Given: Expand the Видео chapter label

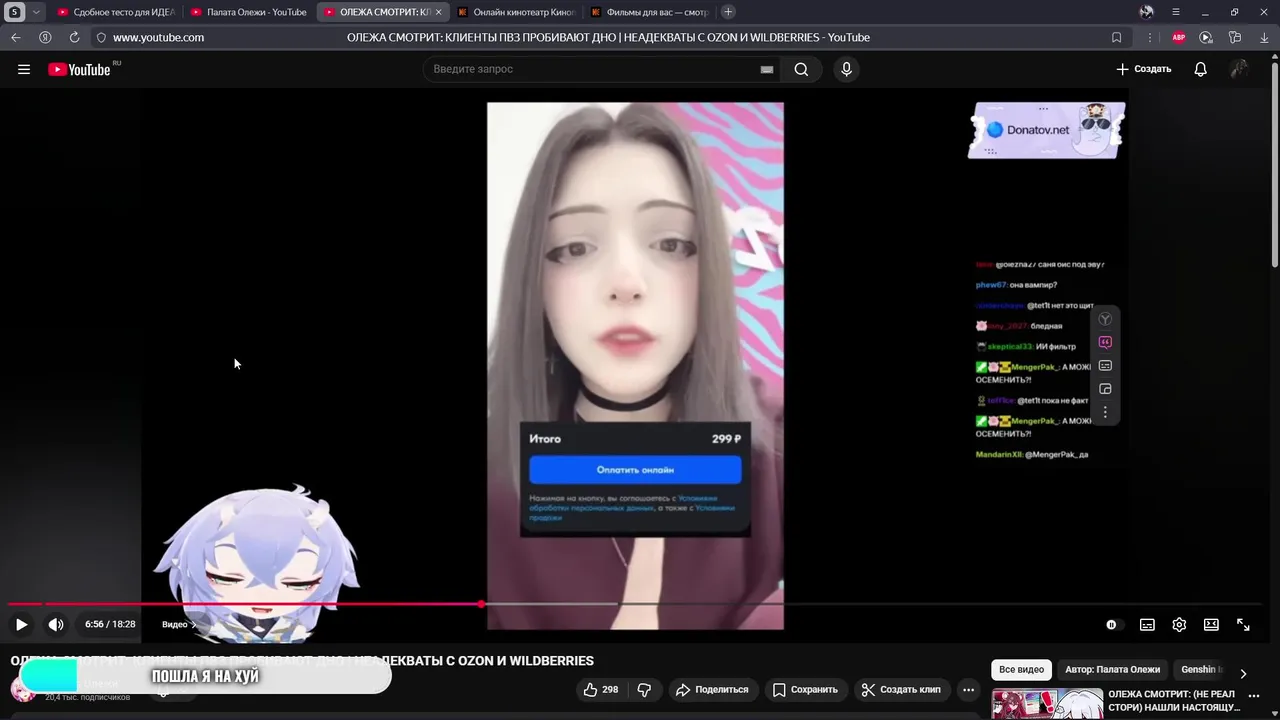Looking at the screenshot, I should coord(179,624).
